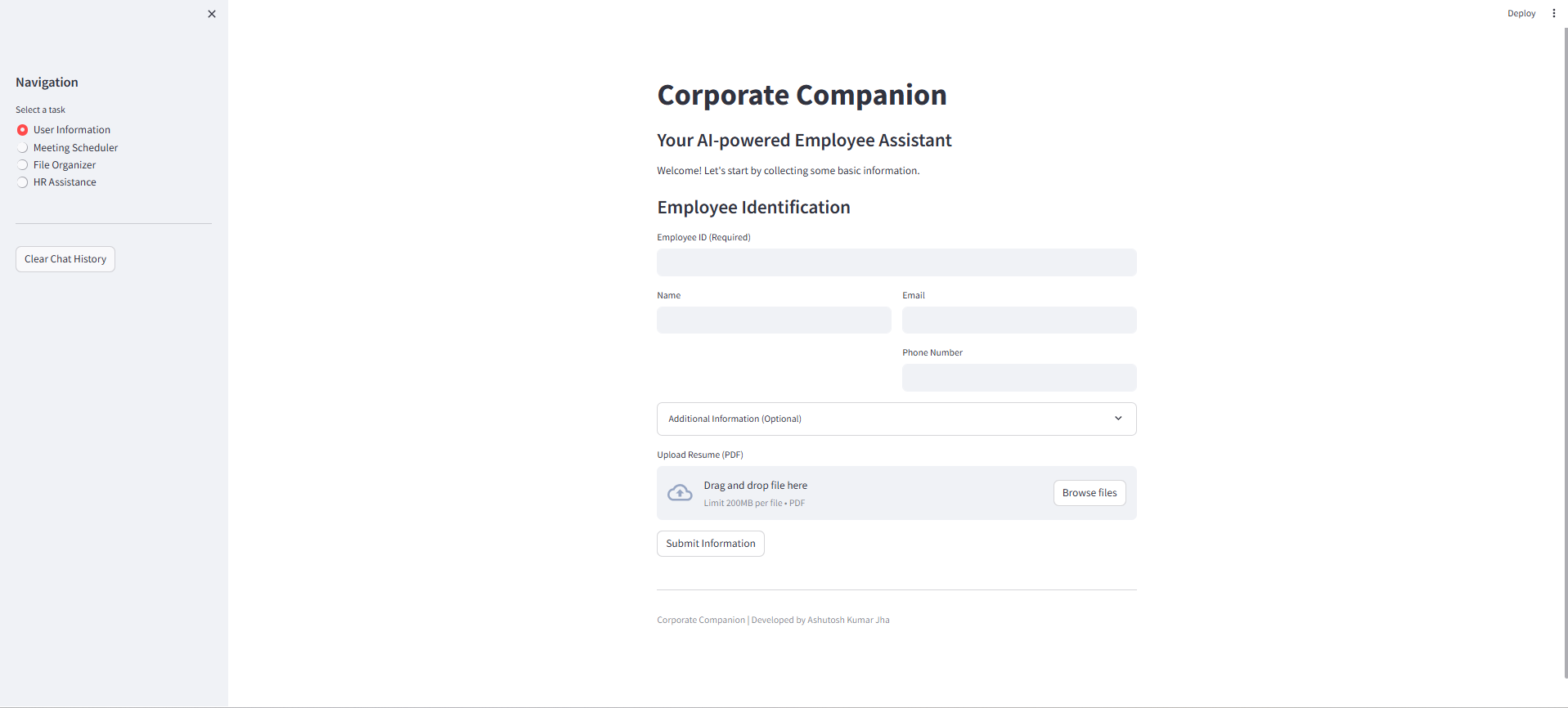
Task: Click the vertical page scrollbar
Action: 1566,352
